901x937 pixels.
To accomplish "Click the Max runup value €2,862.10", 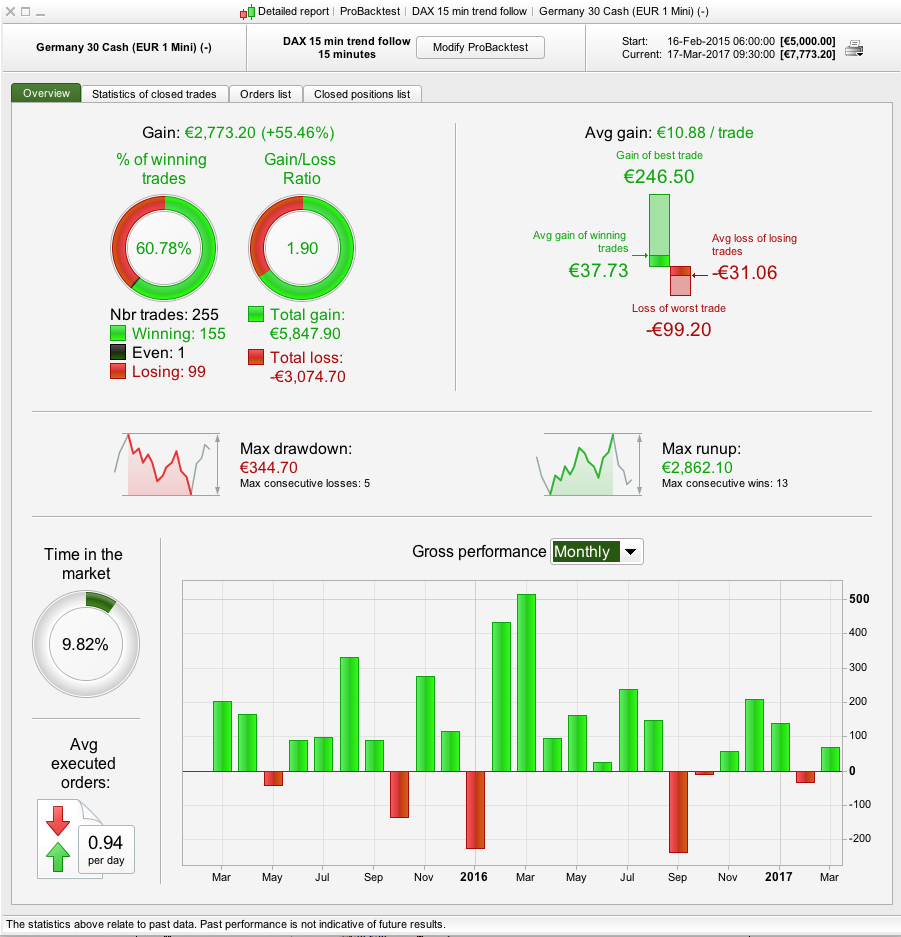I will [697, 467].
